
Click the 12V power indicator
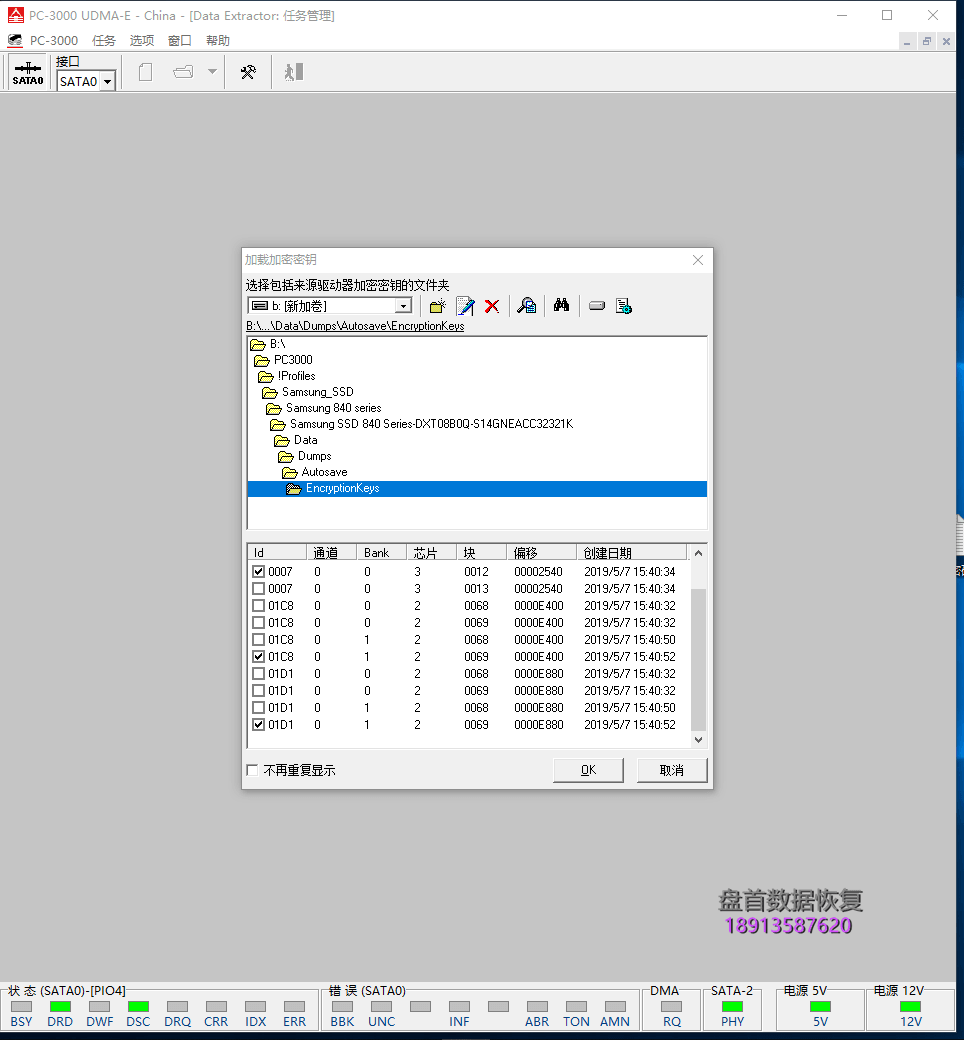910,1006
